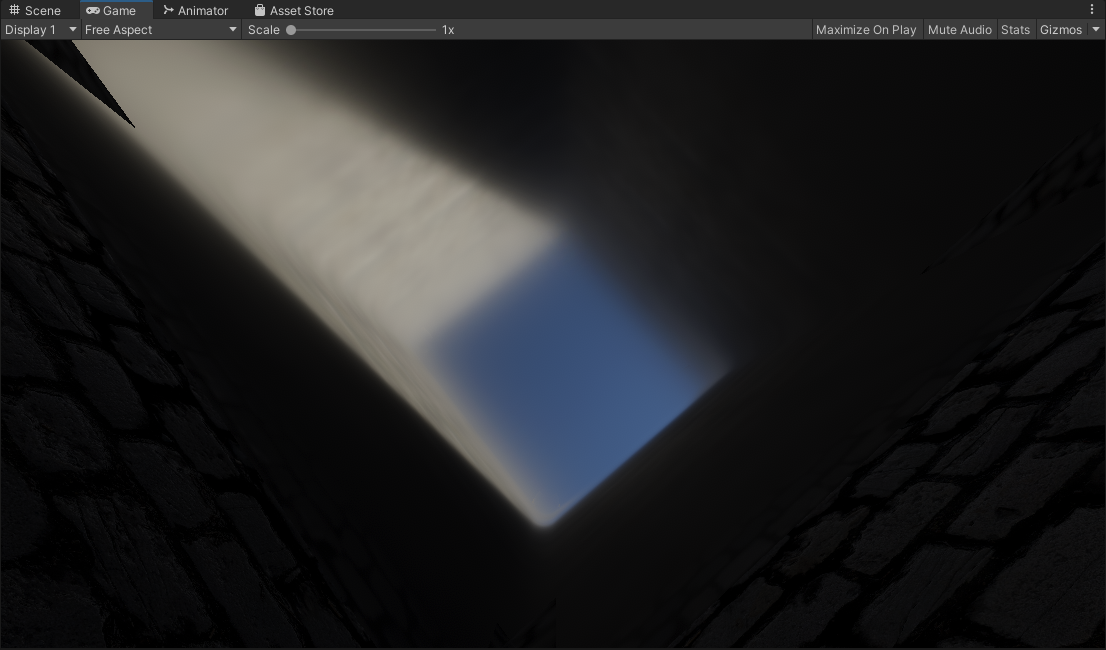The image size is (1106, 650).
Task: Click the blue sky opening in the viewport
Action: point(570,380)
